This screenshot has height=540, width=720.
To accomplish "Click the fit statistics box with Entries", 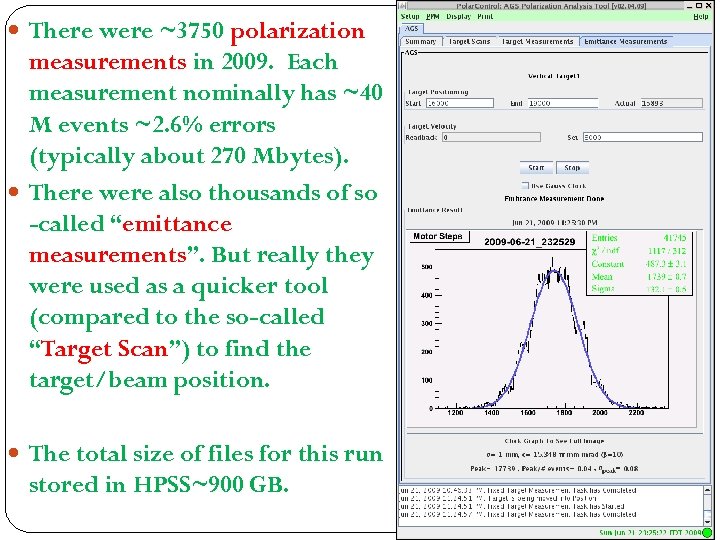I will 639,263.
